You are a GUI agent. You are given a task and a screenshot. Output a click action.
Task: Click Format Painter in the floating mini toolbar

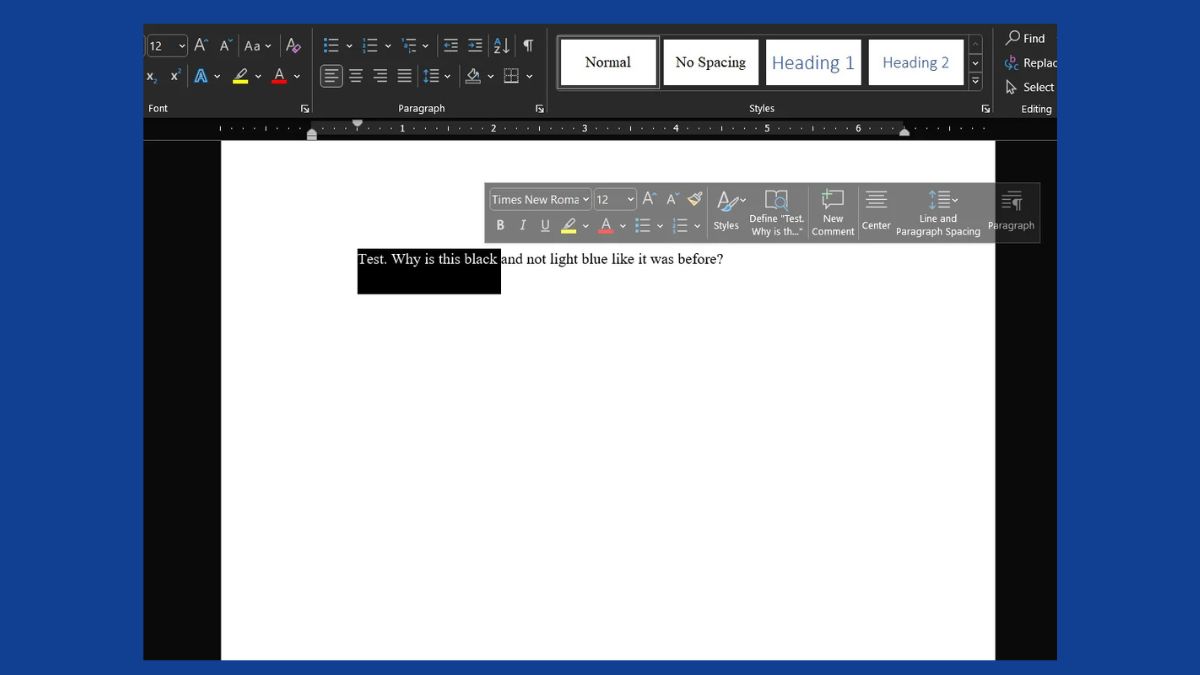pos(695,199)
